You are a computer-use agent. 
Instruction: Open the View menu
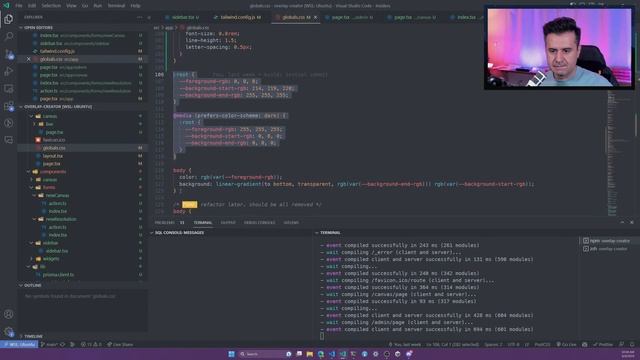(x=71, y=6)
